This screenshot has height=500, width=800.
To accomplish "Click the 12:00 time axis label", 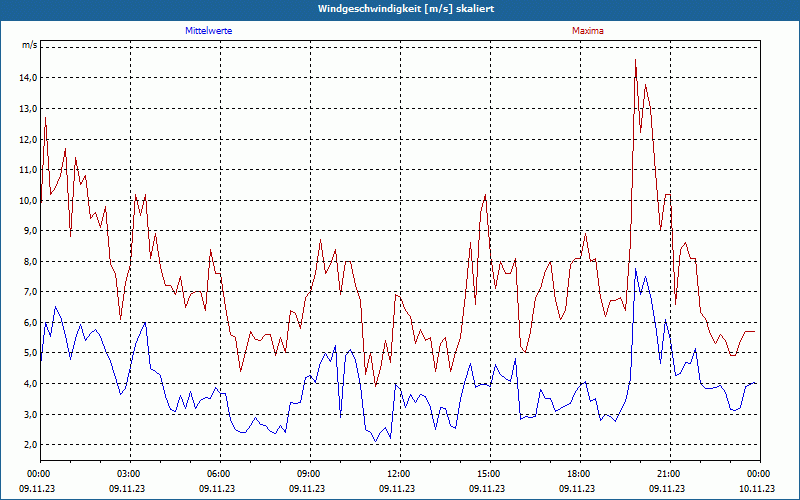I will pyautogui.click(x=398, y=473).
